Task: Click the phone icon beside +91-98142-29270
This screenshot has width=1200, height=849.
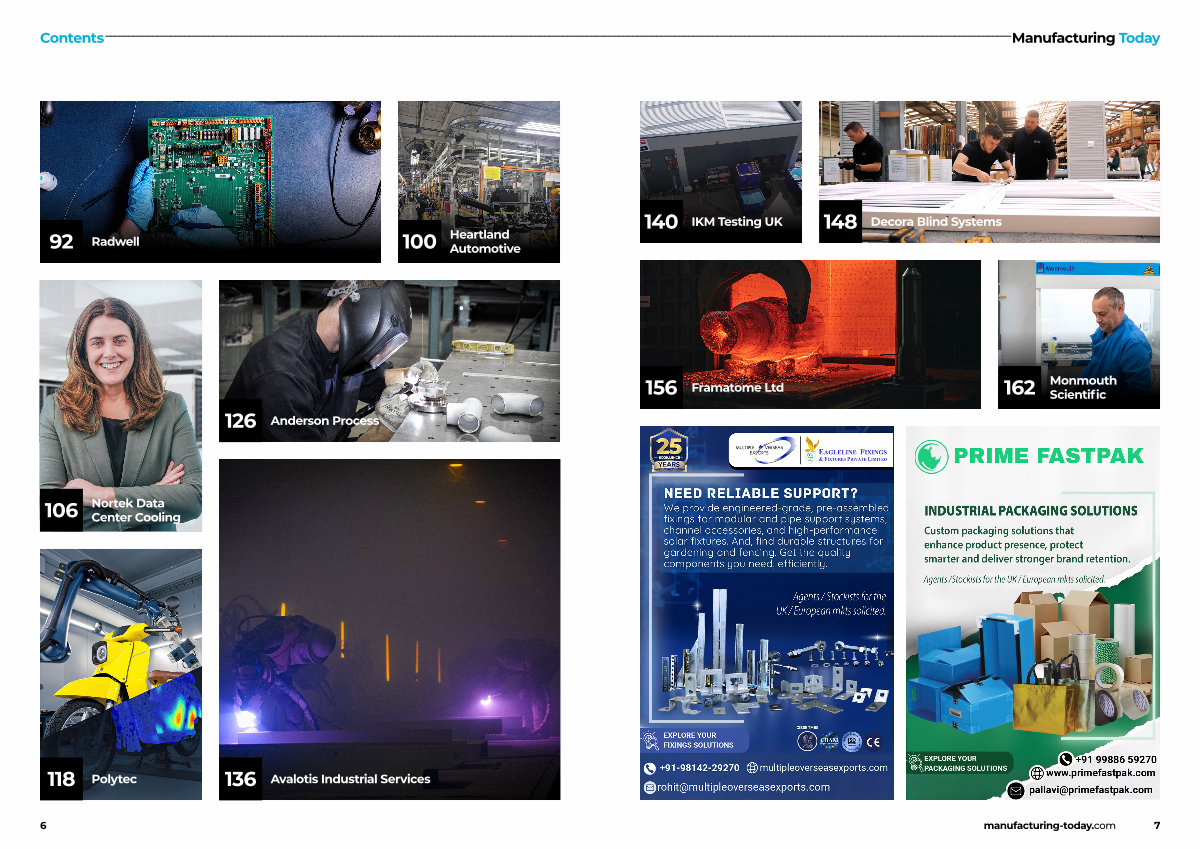Action: pyautogui.click(x=650, y=768)
